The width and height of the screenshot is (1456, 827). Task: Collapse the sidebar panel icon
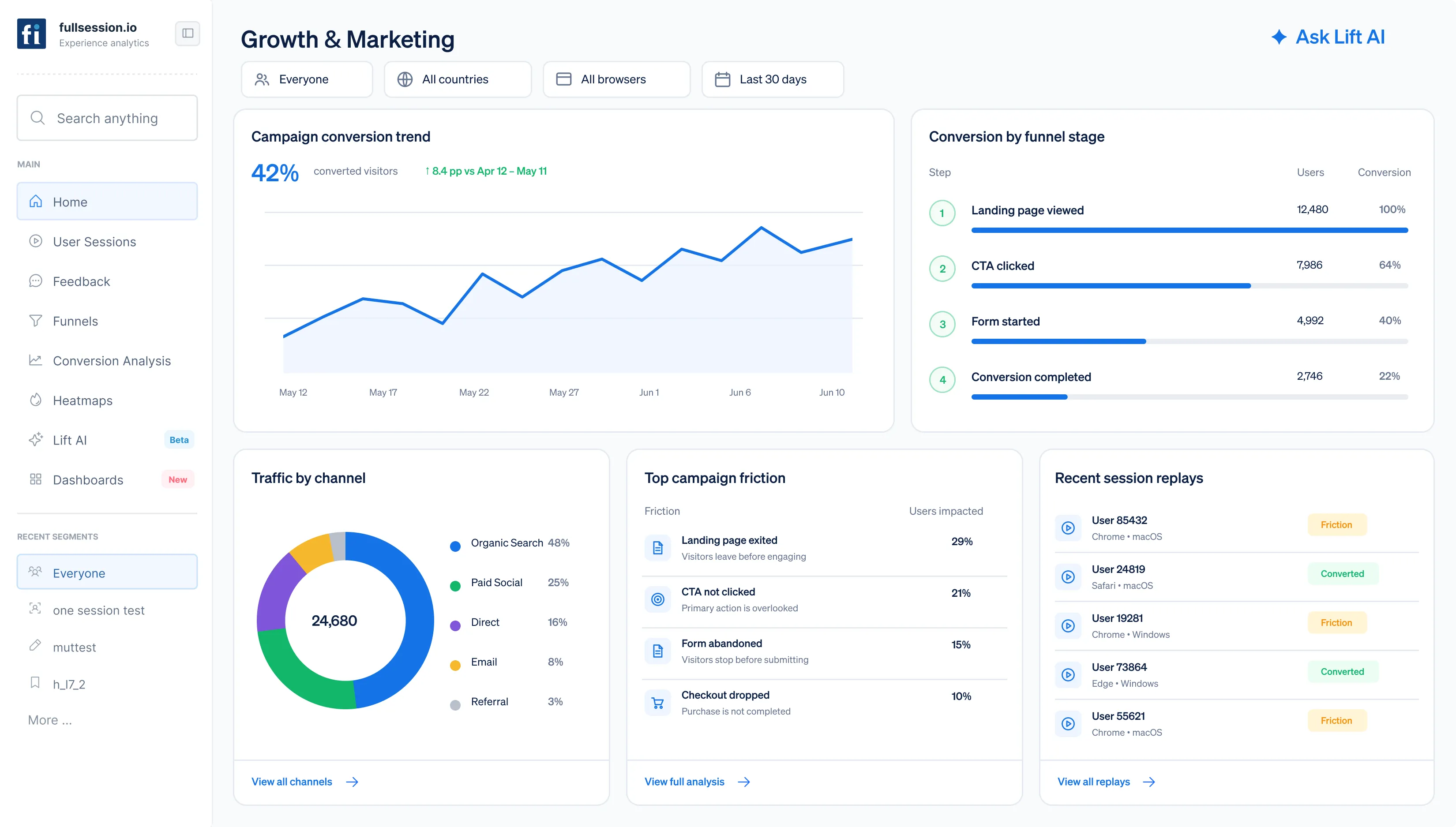[x=188, y=34]
